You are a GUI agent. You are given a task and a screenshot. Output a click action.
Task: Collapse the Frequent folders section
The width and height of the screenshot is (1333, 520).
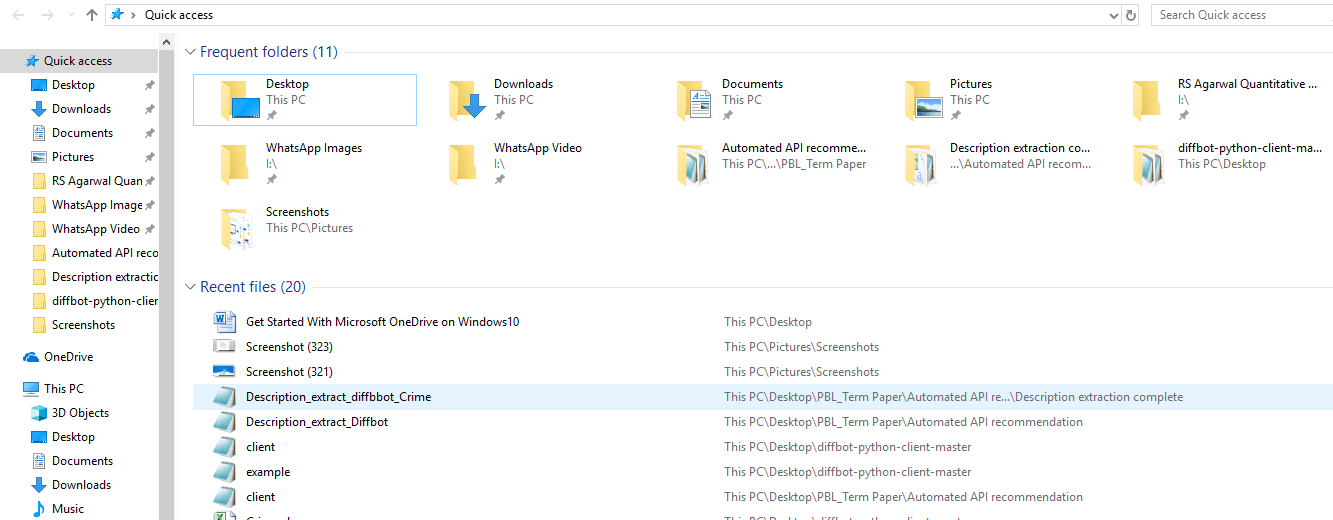tap(190, 52)
